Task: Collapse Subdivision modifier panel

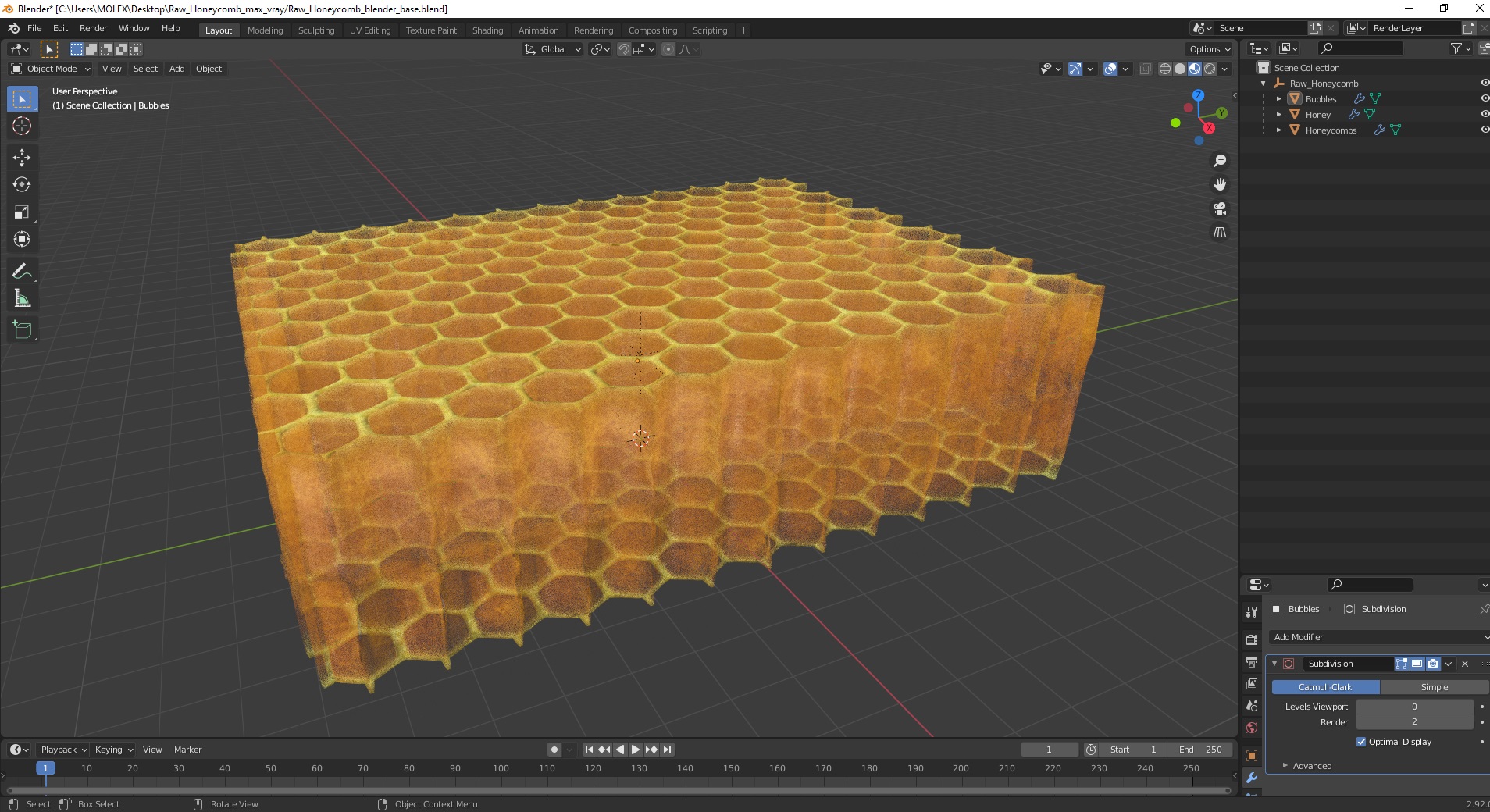Action: (x=1274, y=664)
